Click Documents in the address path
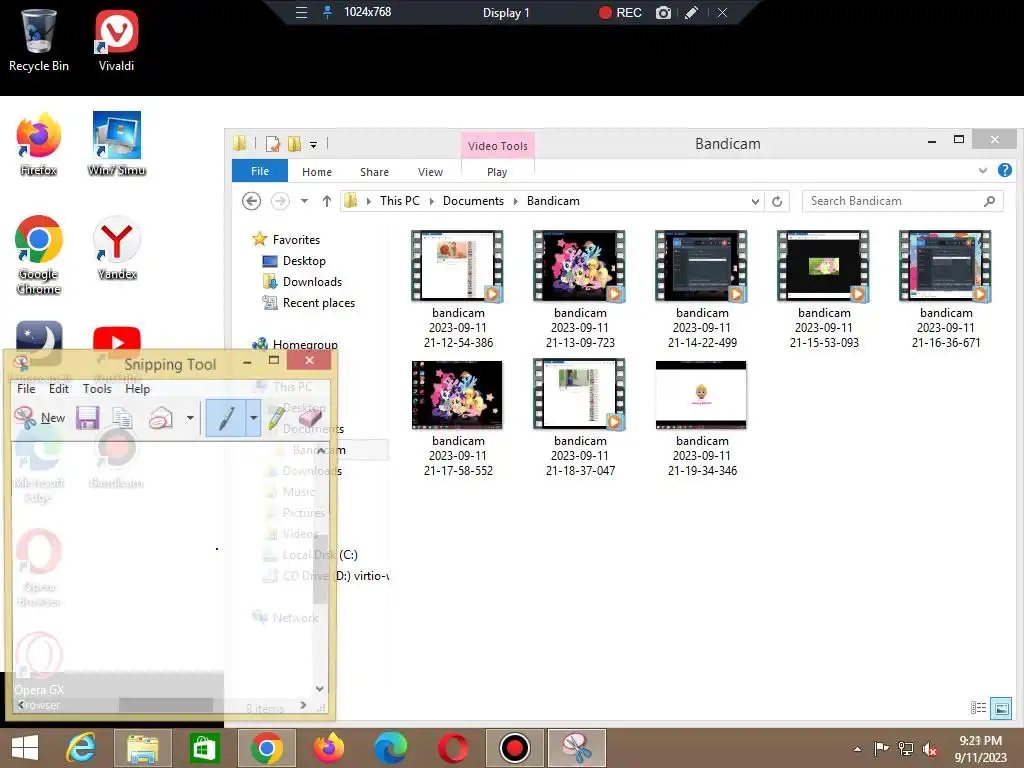The height and width of the screenshot is (768, 1024). 473,201
